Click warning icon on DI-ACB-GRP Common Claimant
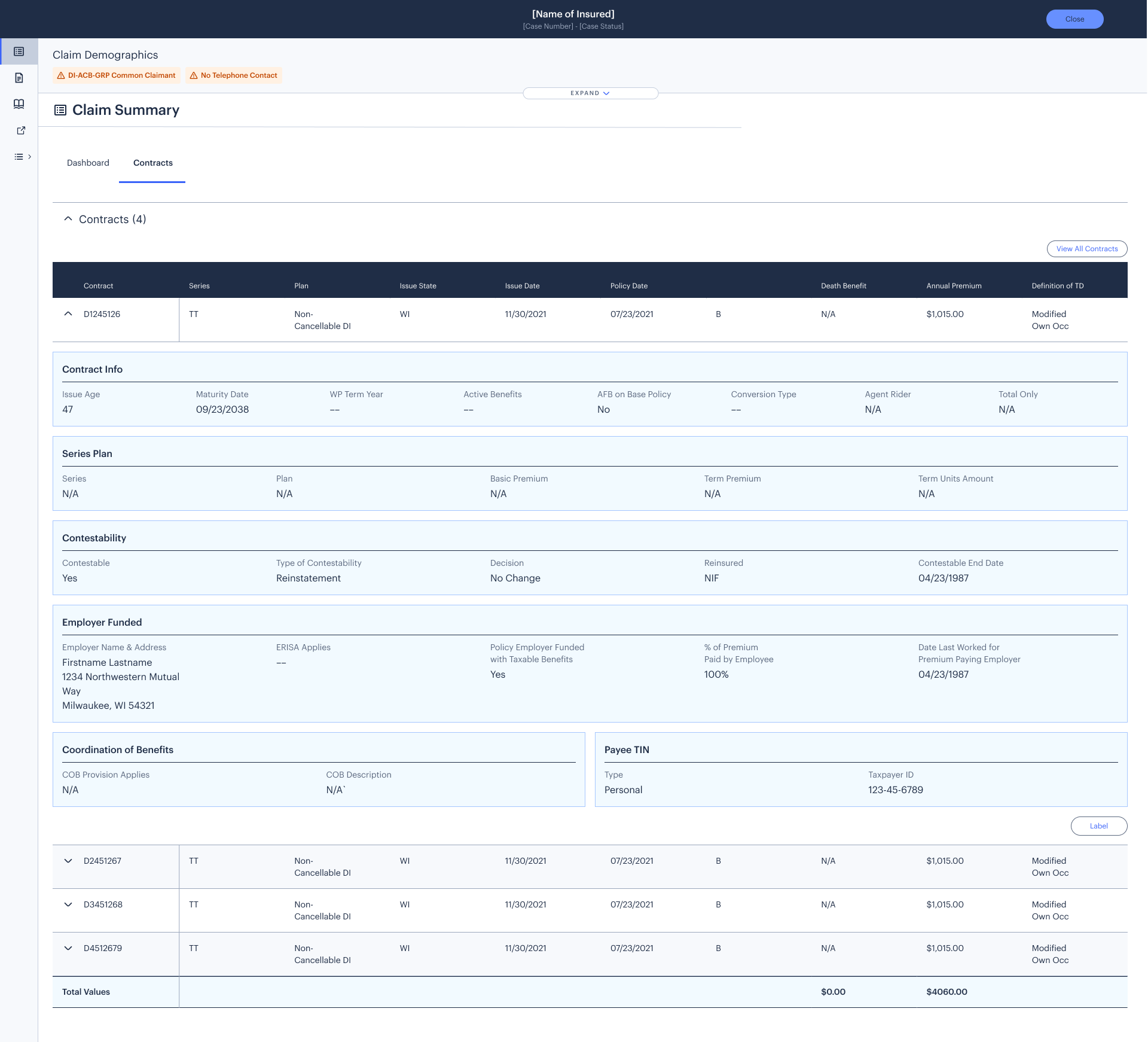Screen dimensions: 1148x1042 pos(61,75)
